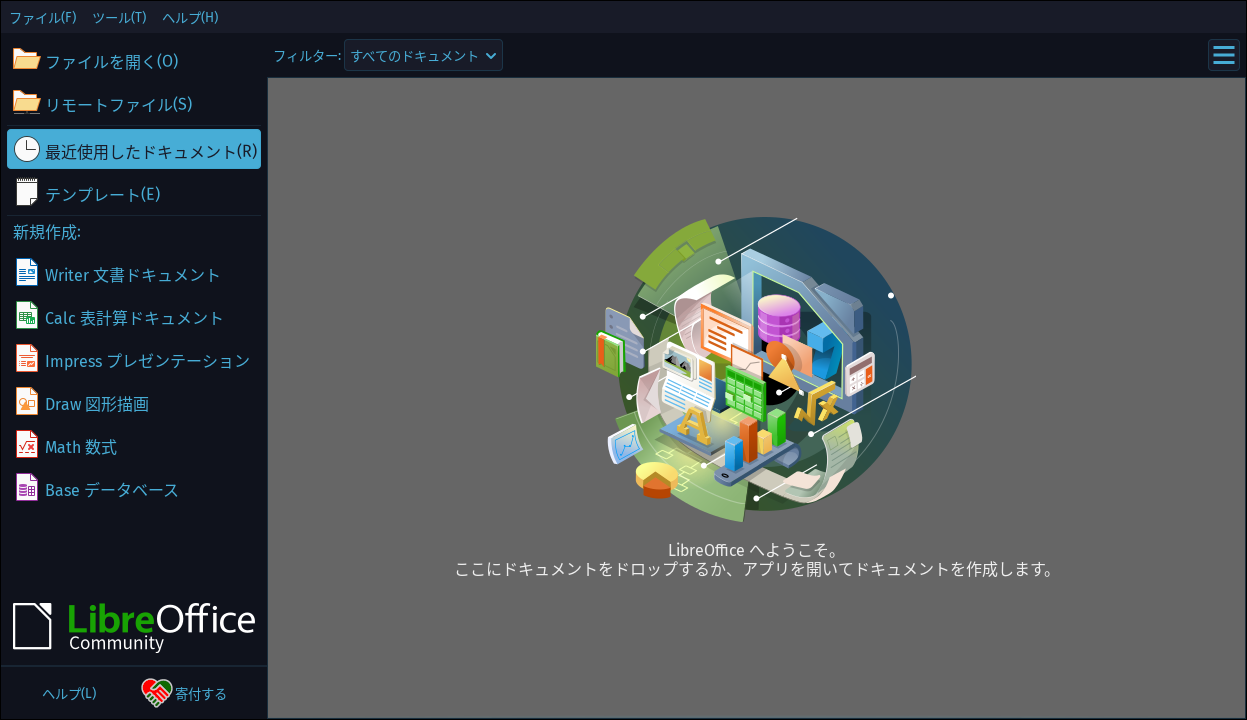Click the Impress presentation icon
This screenshot has height=720, width=1247.
(27, 359)
